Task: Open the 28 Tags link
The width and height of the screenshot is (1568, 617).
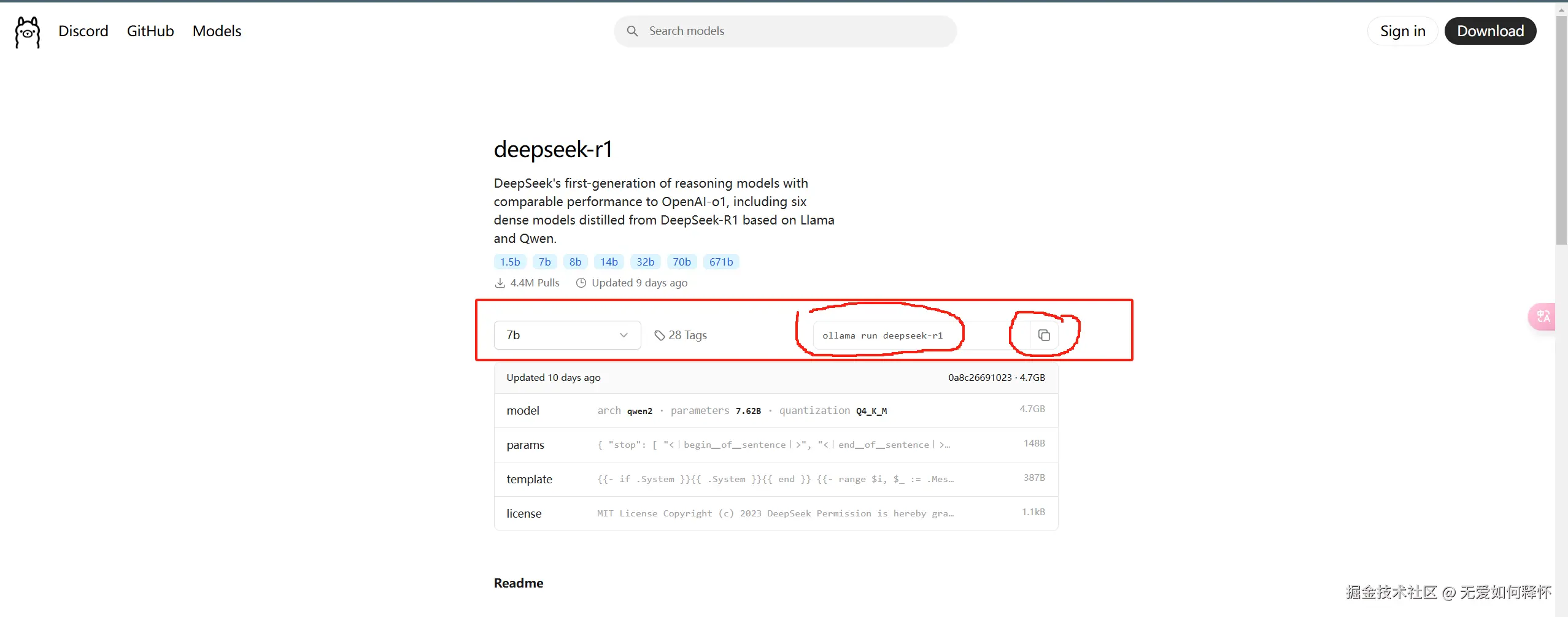Action: click(681, 335)
